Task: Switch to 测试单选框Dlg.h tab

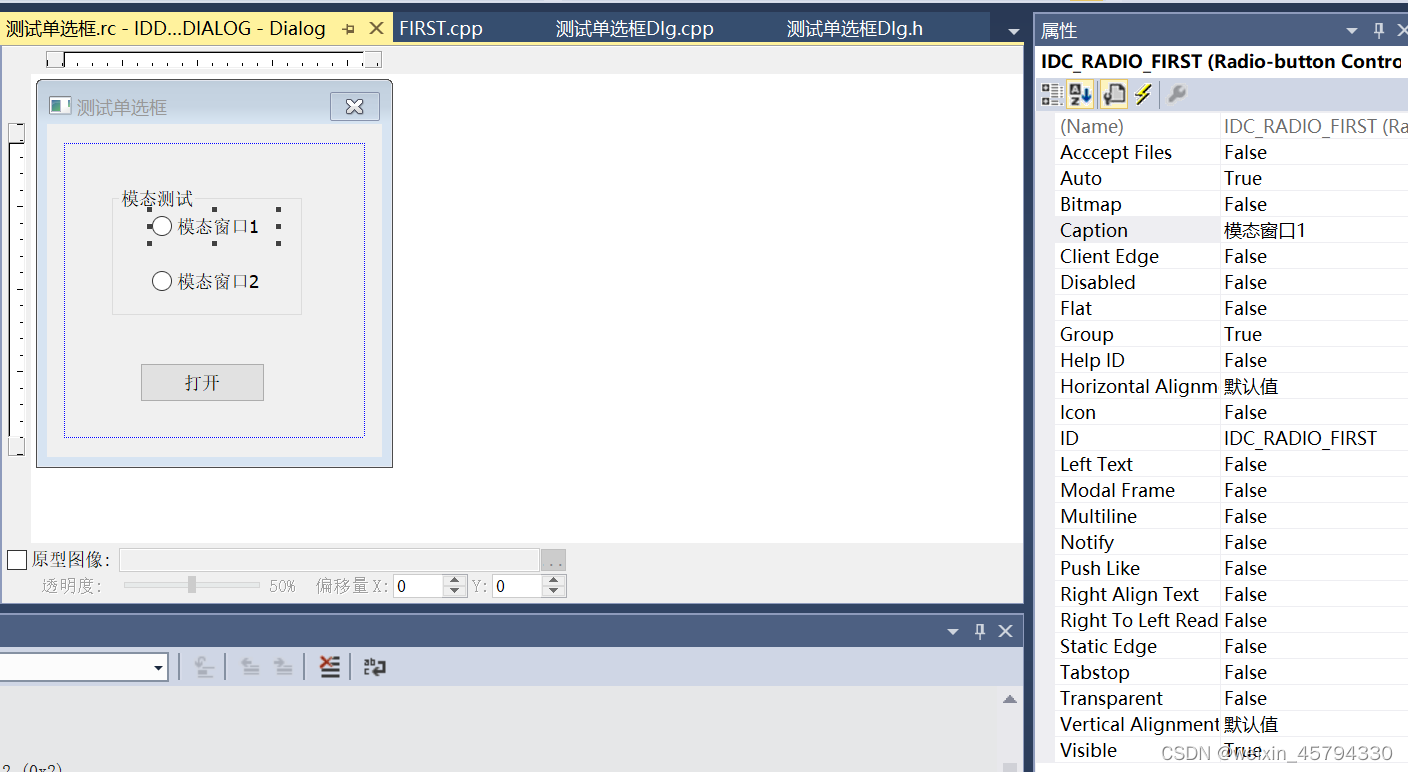Action: 855,29
